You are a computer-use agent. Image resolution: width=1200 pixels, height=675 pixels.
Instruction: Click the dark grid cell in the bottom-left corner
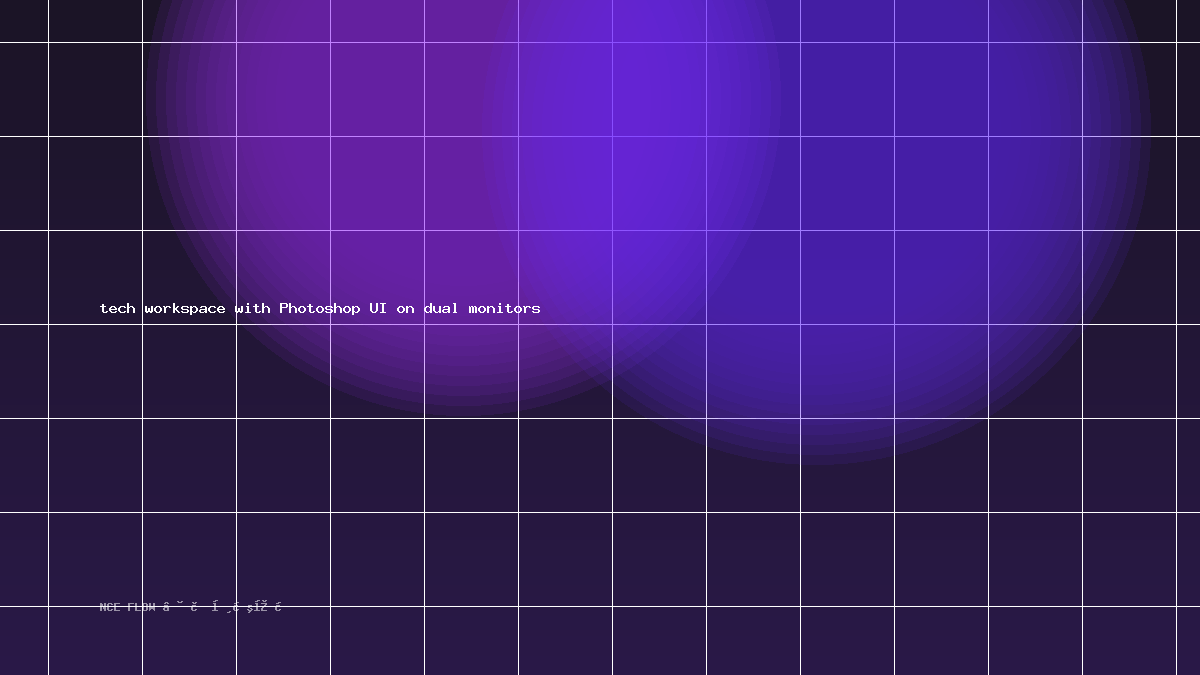click(24, 641)
